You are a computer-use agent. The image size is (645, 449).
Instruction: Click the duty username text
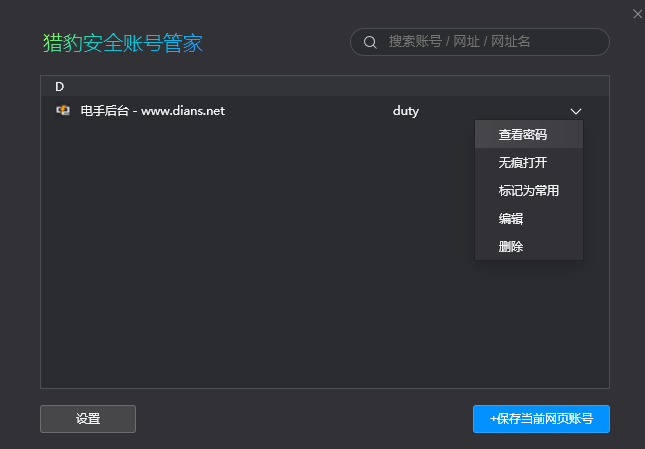click(x=406, y=111)
